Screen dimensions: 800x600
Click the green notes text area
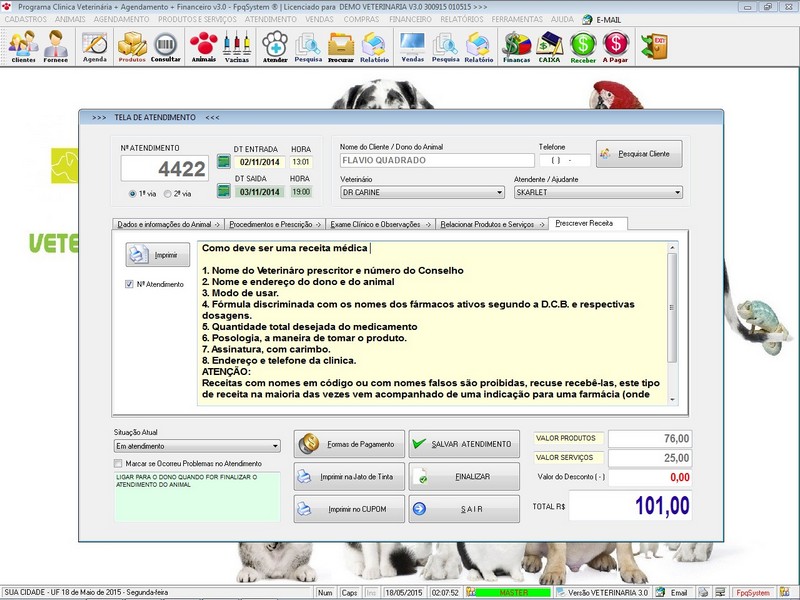(197, 497)
